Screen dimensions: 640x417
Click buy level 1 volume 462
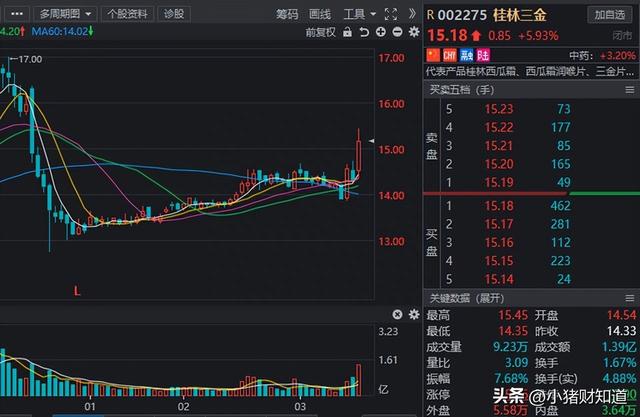[x=560, y=206]
